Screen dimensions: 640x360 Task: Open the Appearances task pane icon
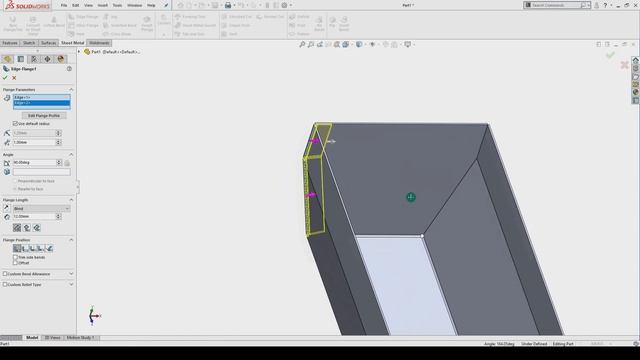pyautogui.click(x=636, y=92)
